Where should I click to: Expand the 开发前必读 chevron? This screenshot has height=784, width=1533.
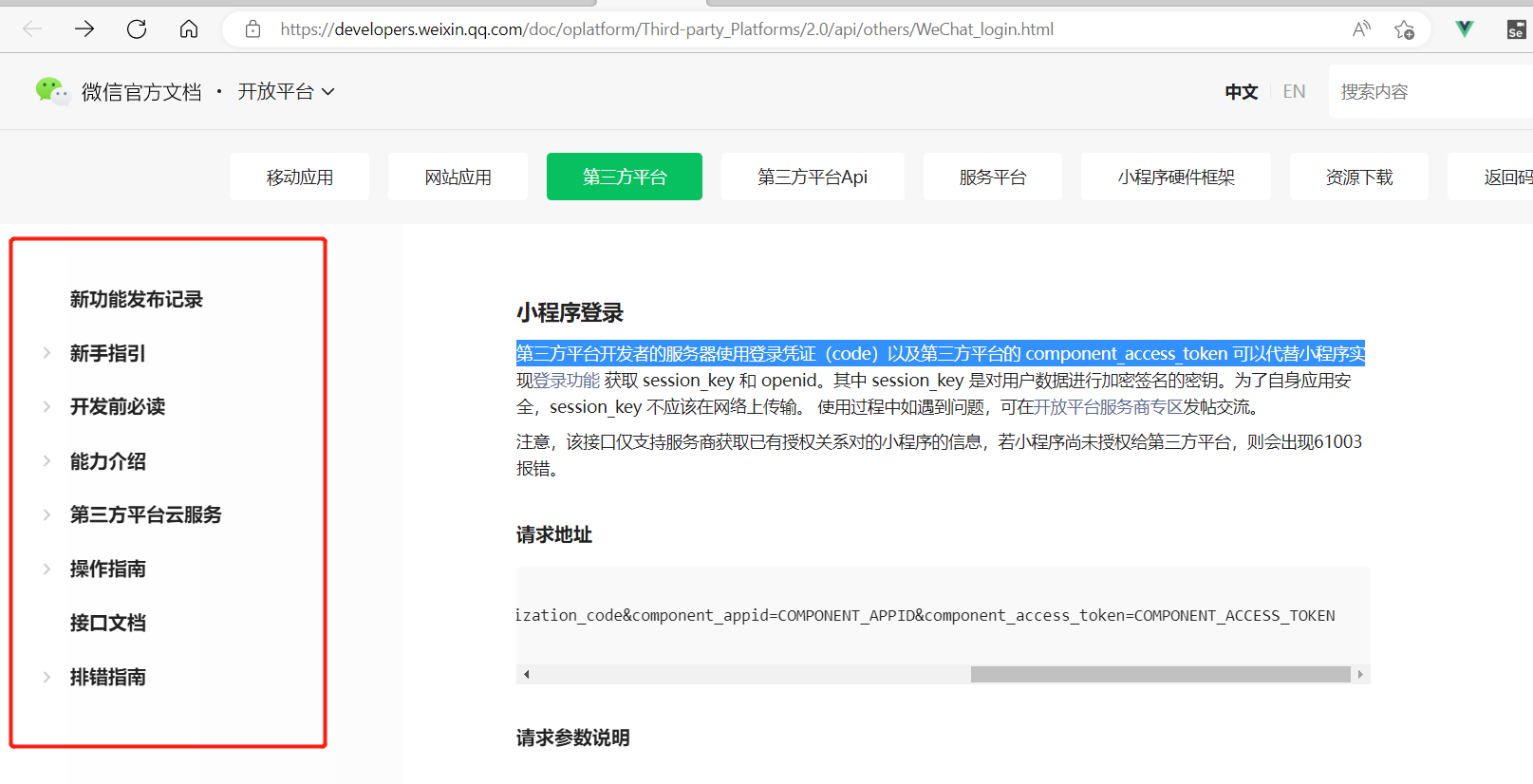pos(47,406)
